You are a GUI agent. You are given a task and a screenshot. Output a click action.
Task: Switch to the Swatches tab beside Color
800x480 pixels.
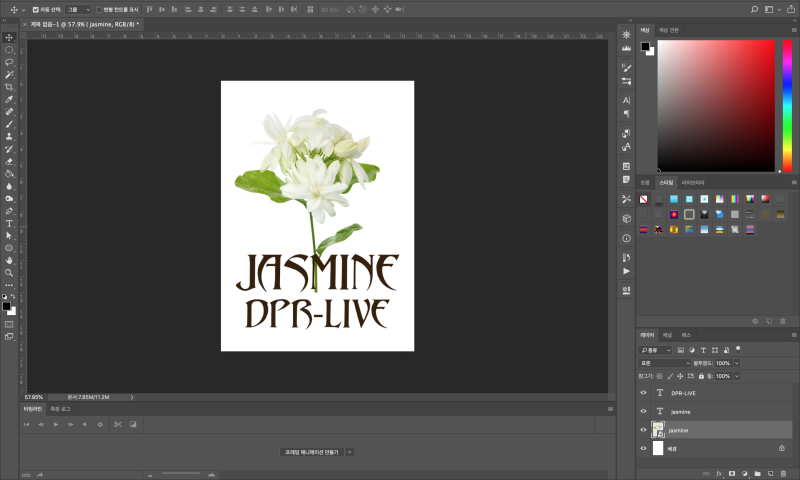[668, 30]
